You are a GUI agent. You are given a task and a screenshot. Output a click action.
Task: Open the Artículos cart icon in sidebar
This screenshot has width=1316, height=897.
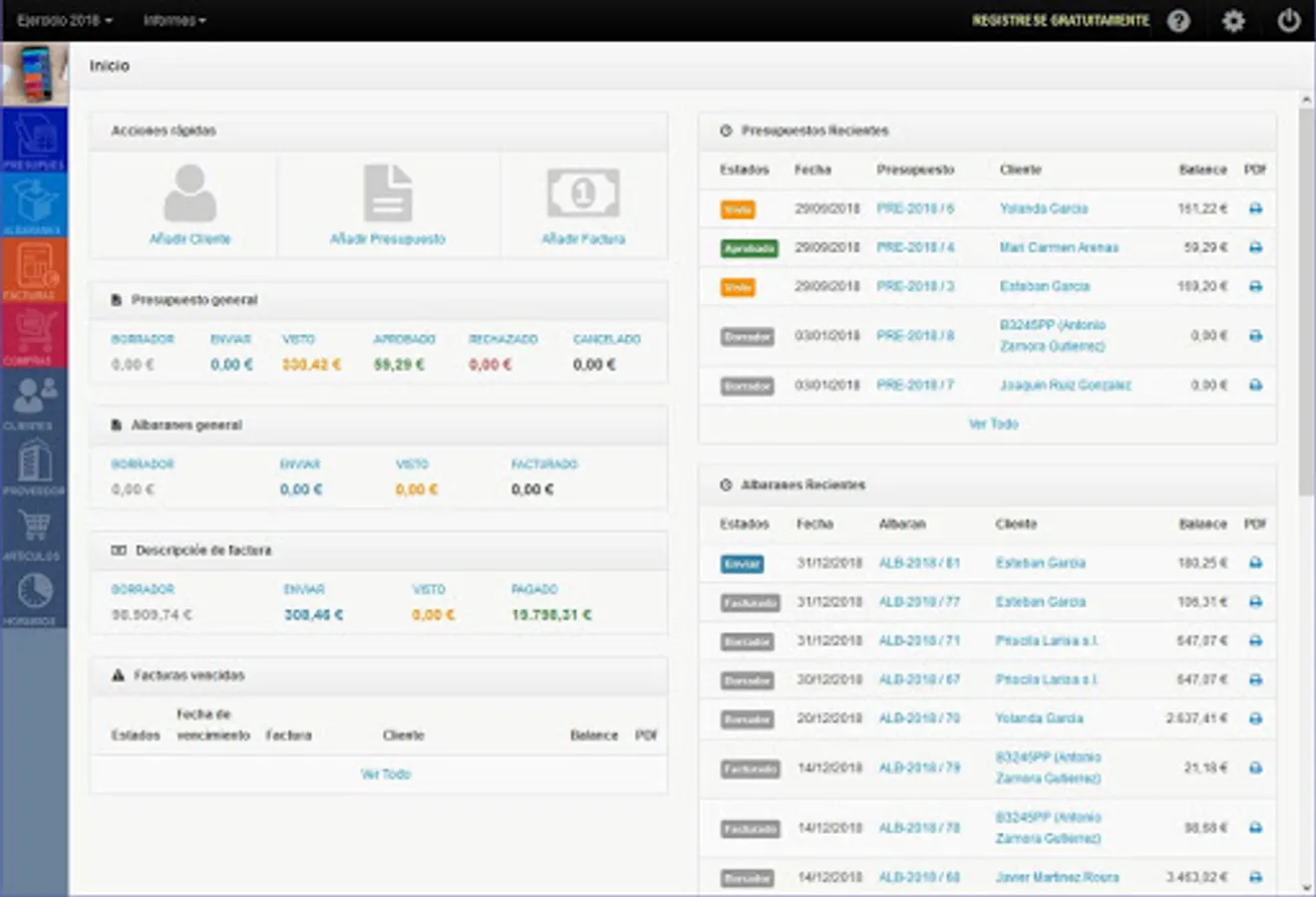click(34, 532)
